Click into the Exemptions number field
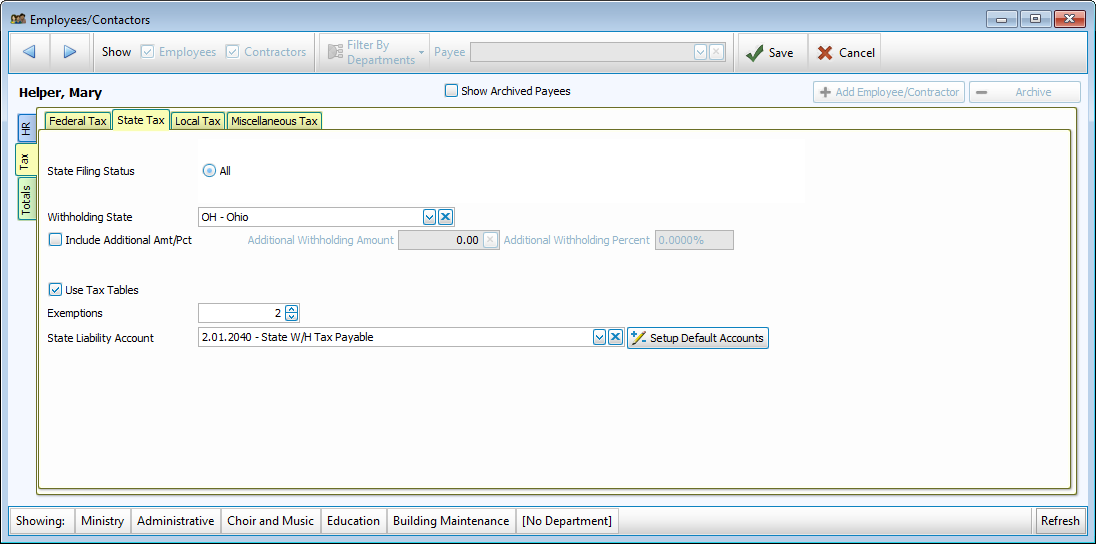1096x544 pixels. (240, 313)
